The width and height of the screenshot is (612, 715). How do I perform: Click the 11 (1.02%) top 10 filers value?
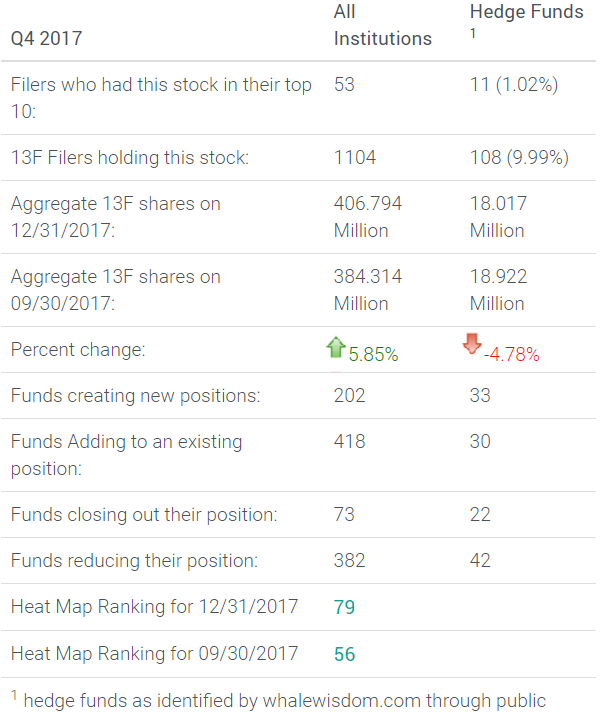(513, 85)
